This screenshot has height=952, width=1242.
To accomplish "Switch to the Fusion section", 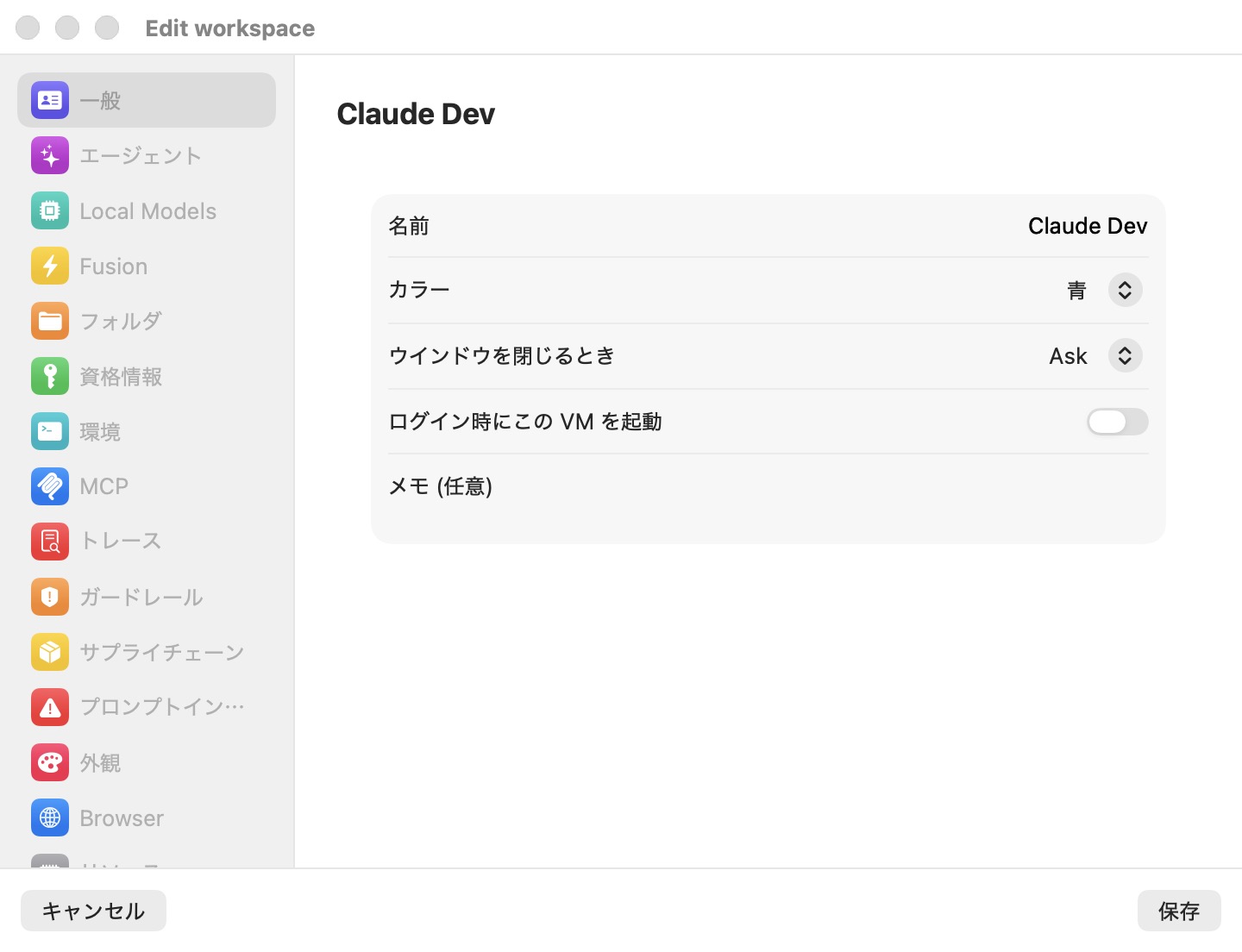I will coord(147,266).
